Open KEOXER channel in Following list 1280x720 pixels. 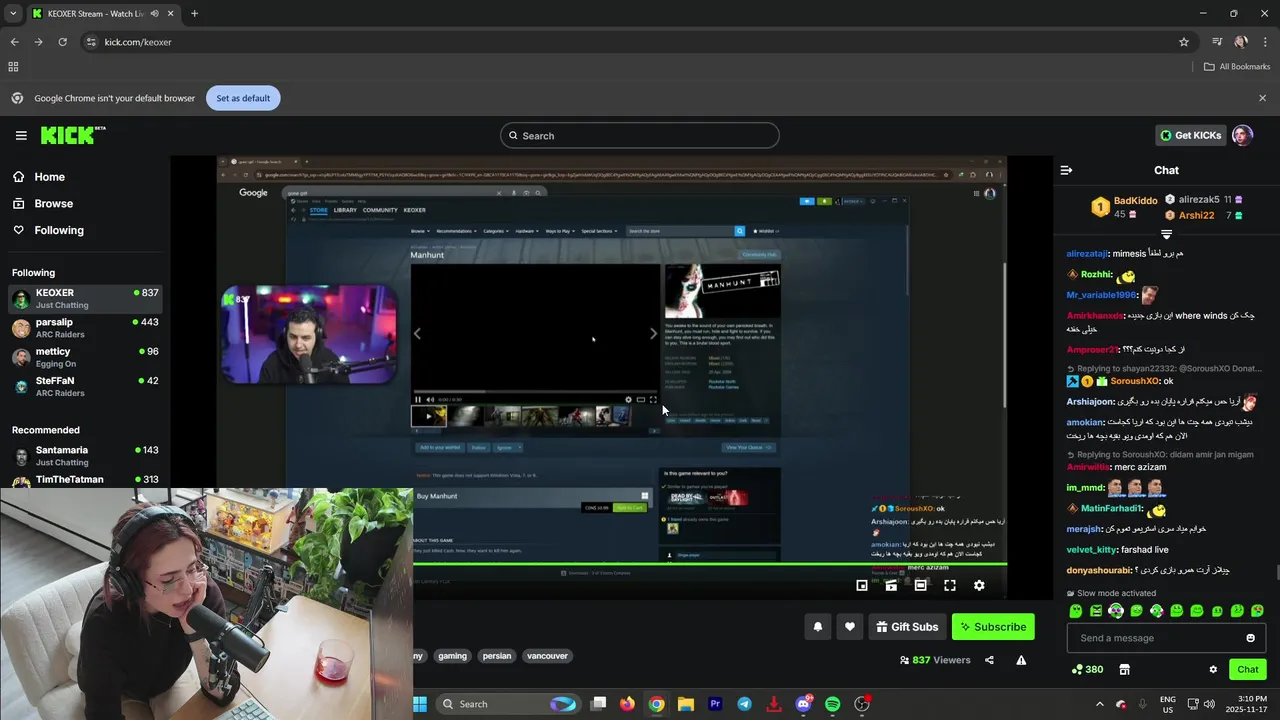[85, 298]
